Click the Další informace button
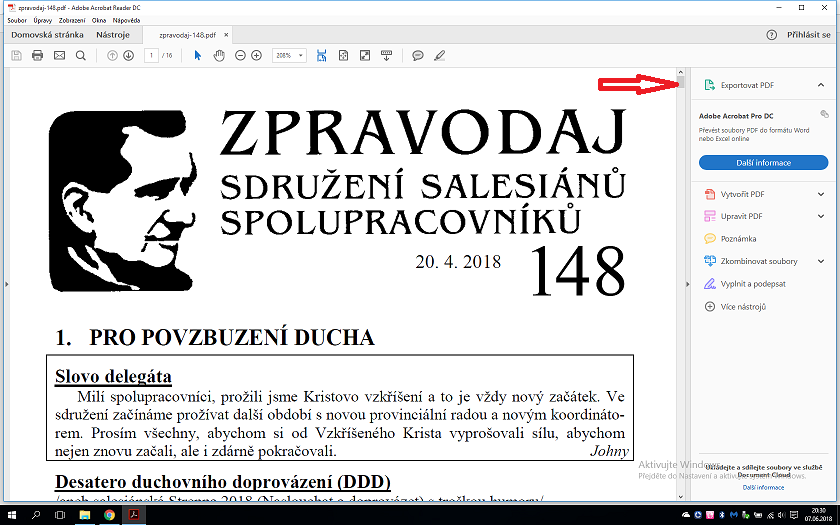 pyautogui.click(x=763, y=162)
